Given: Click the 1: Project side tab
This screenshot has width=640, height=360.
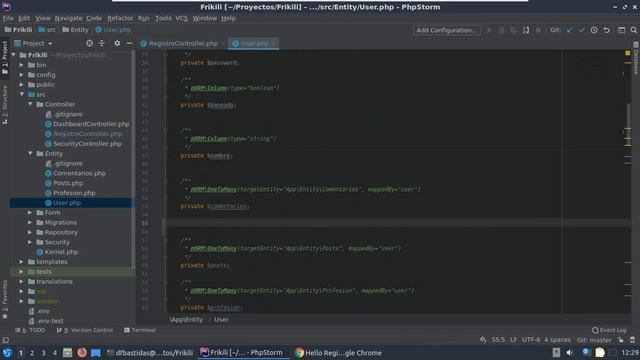Looking at the screenshot, I should point(4,57).
